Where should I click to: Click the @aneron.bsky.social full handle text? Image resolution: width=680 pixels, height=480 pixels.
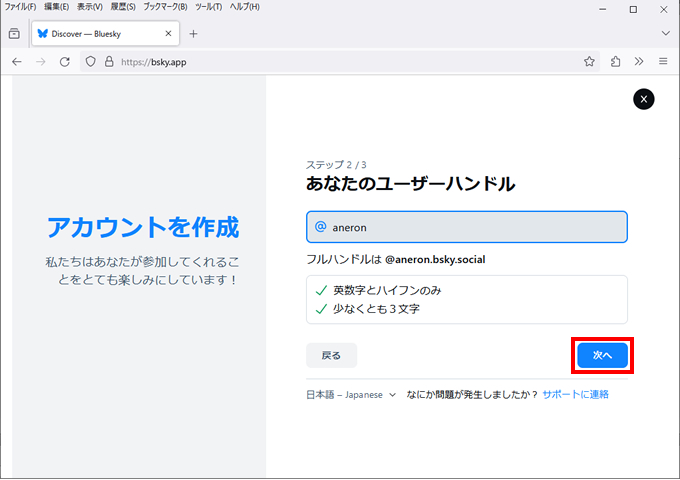click(x=435, y=259)
